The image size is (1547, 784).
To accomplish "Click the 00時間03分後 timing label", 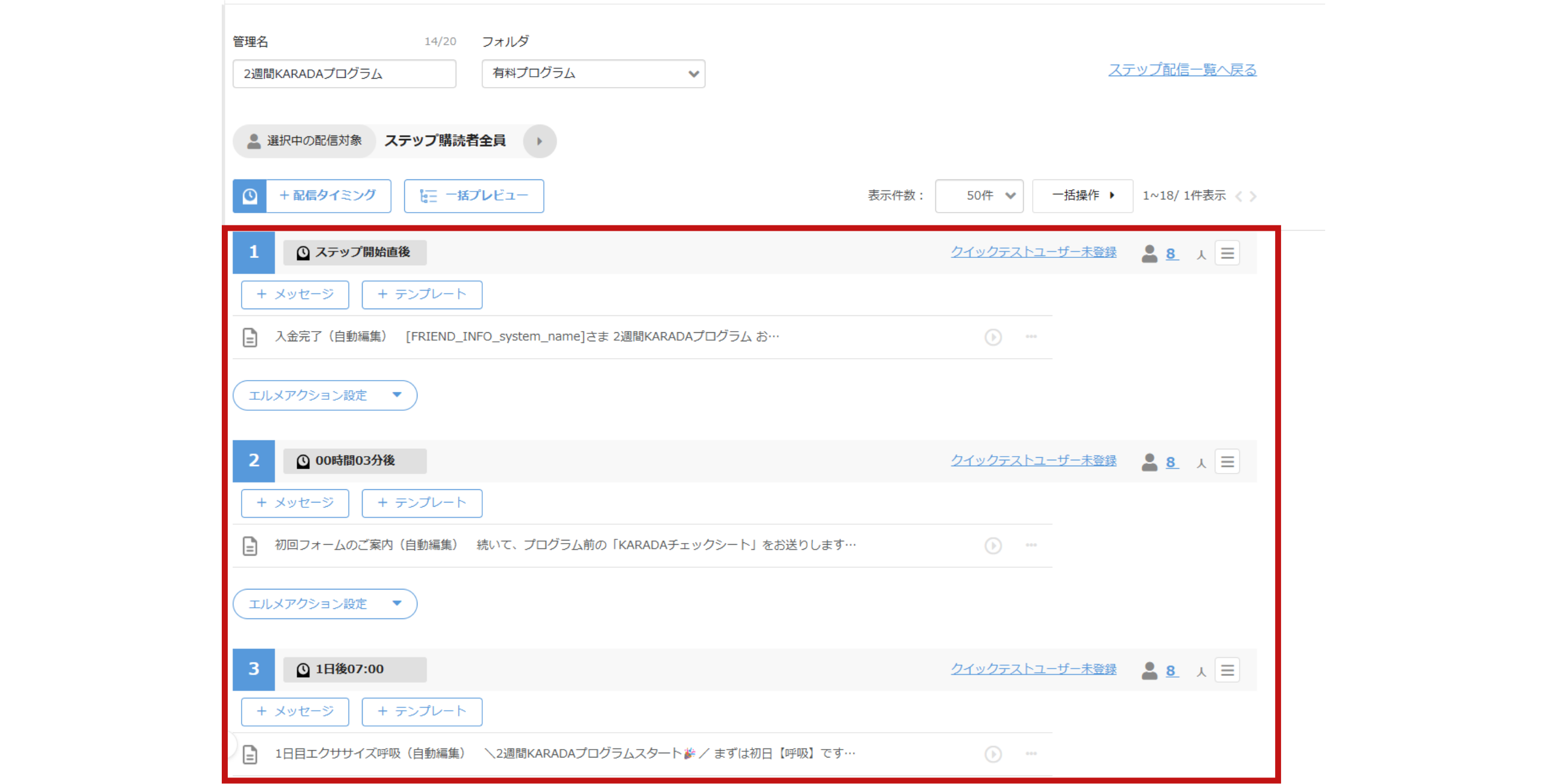I will (x=355, y=461).
